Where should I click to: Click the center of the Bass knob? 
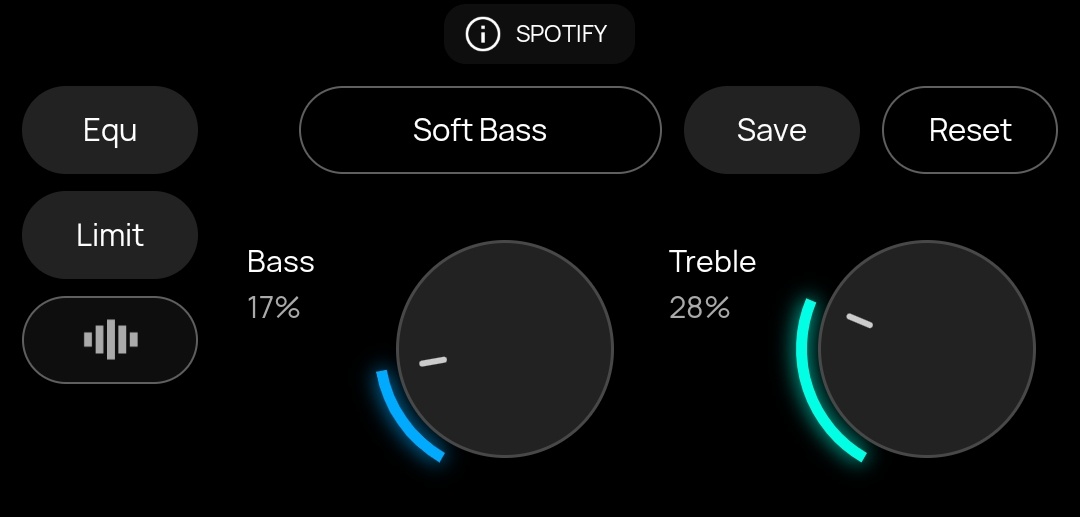point(505,349)
